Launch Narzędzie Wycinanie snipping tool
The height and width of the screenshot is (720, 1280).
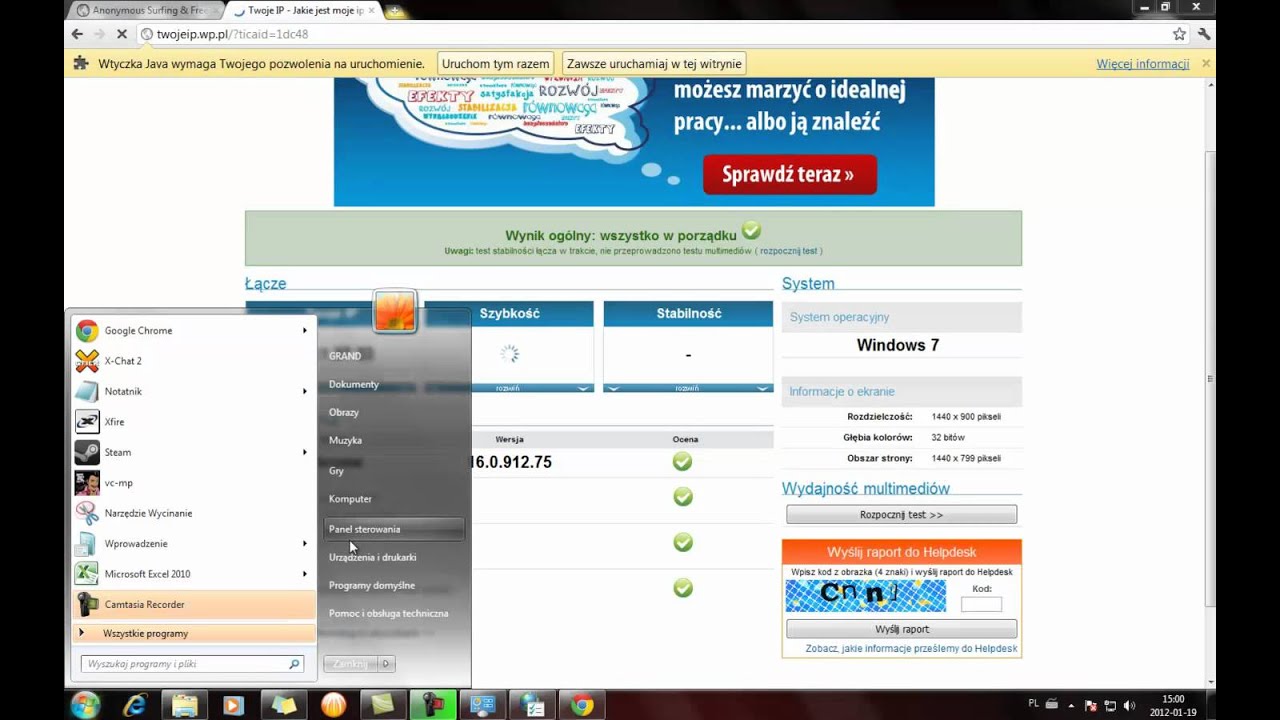click(194, 513)
